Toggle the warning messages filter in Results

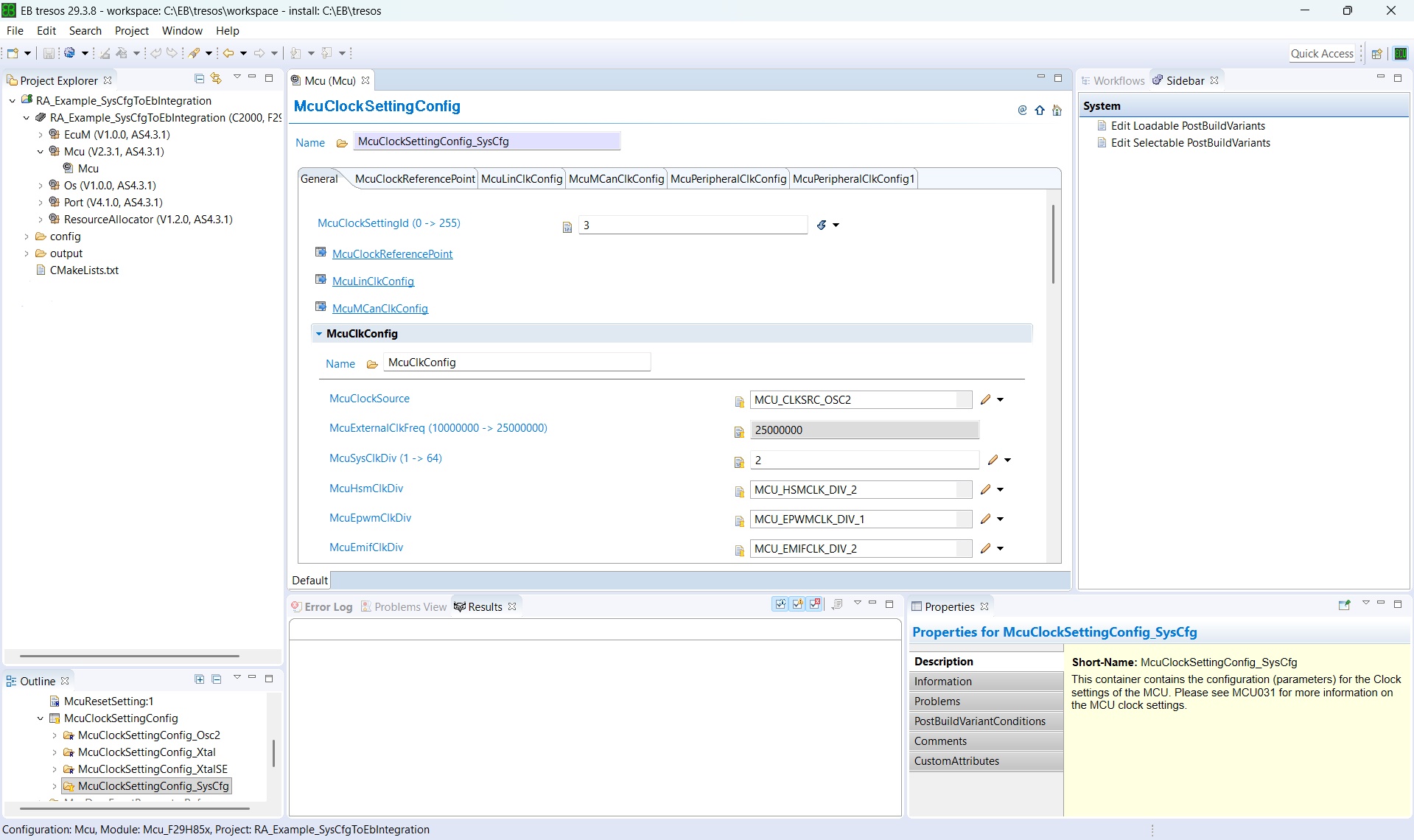(x=798, y=604)
